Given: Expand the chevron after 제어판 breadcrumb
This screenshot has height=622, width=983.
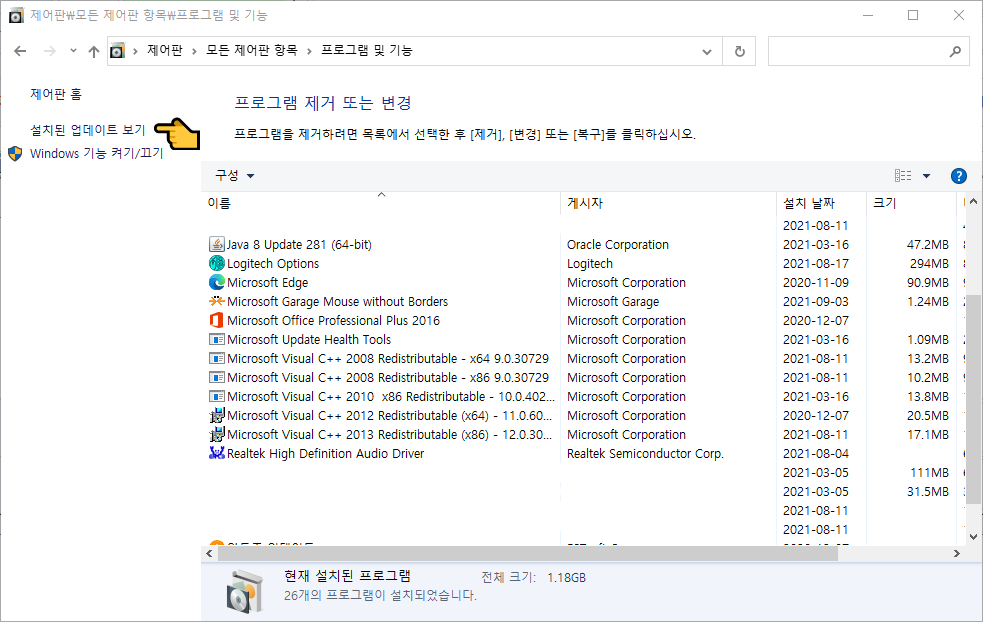Looking at the screenshot, I should point(194,51).
